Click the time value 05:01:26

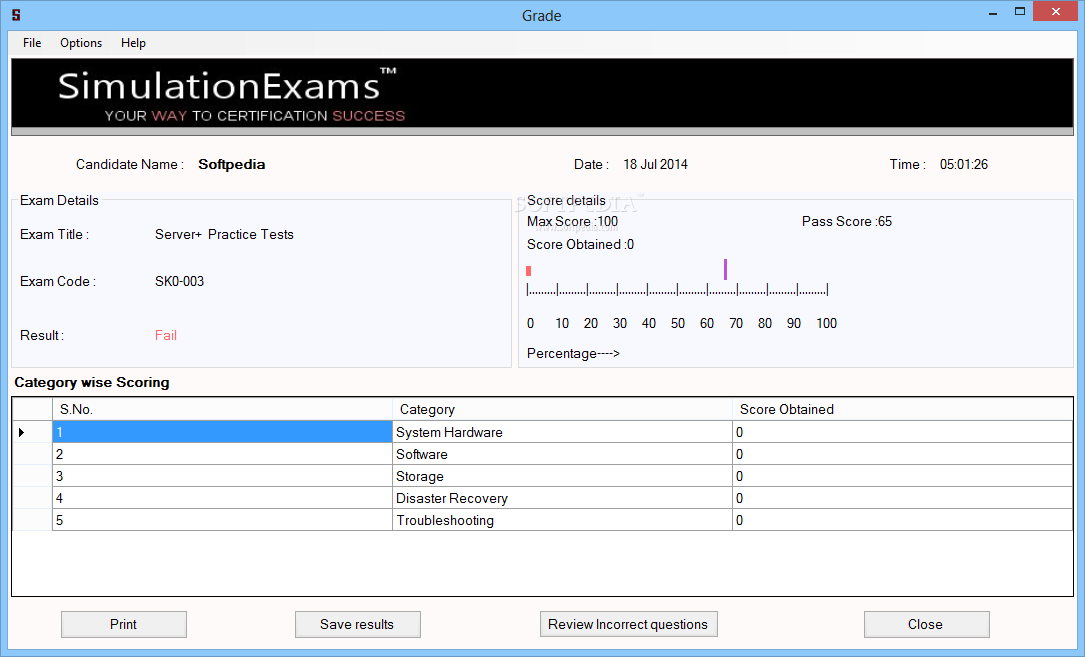[964, 164]
